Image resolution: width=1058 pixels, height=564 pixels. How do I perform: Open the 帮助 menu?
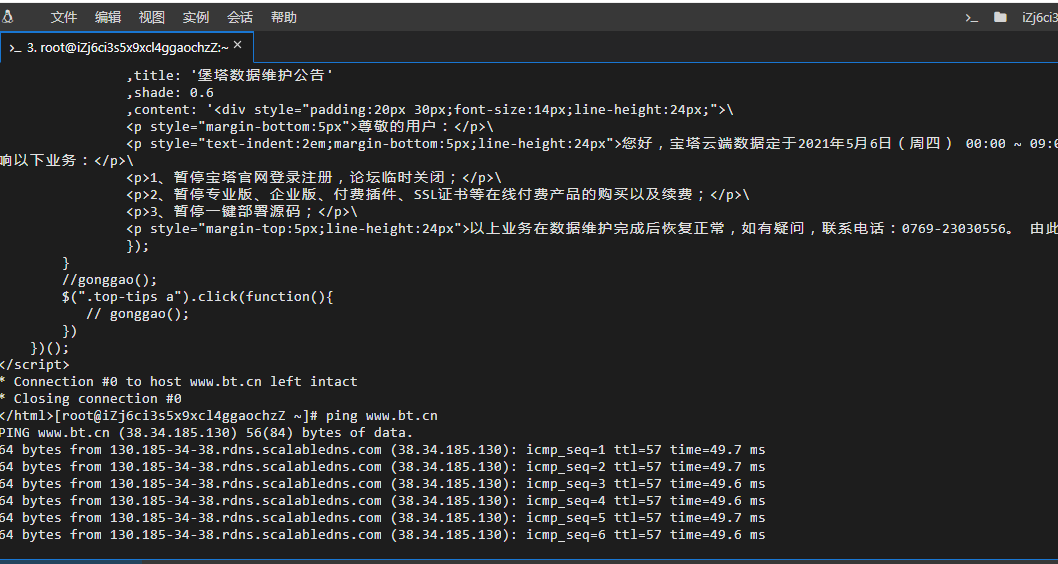tap(283, 18)
